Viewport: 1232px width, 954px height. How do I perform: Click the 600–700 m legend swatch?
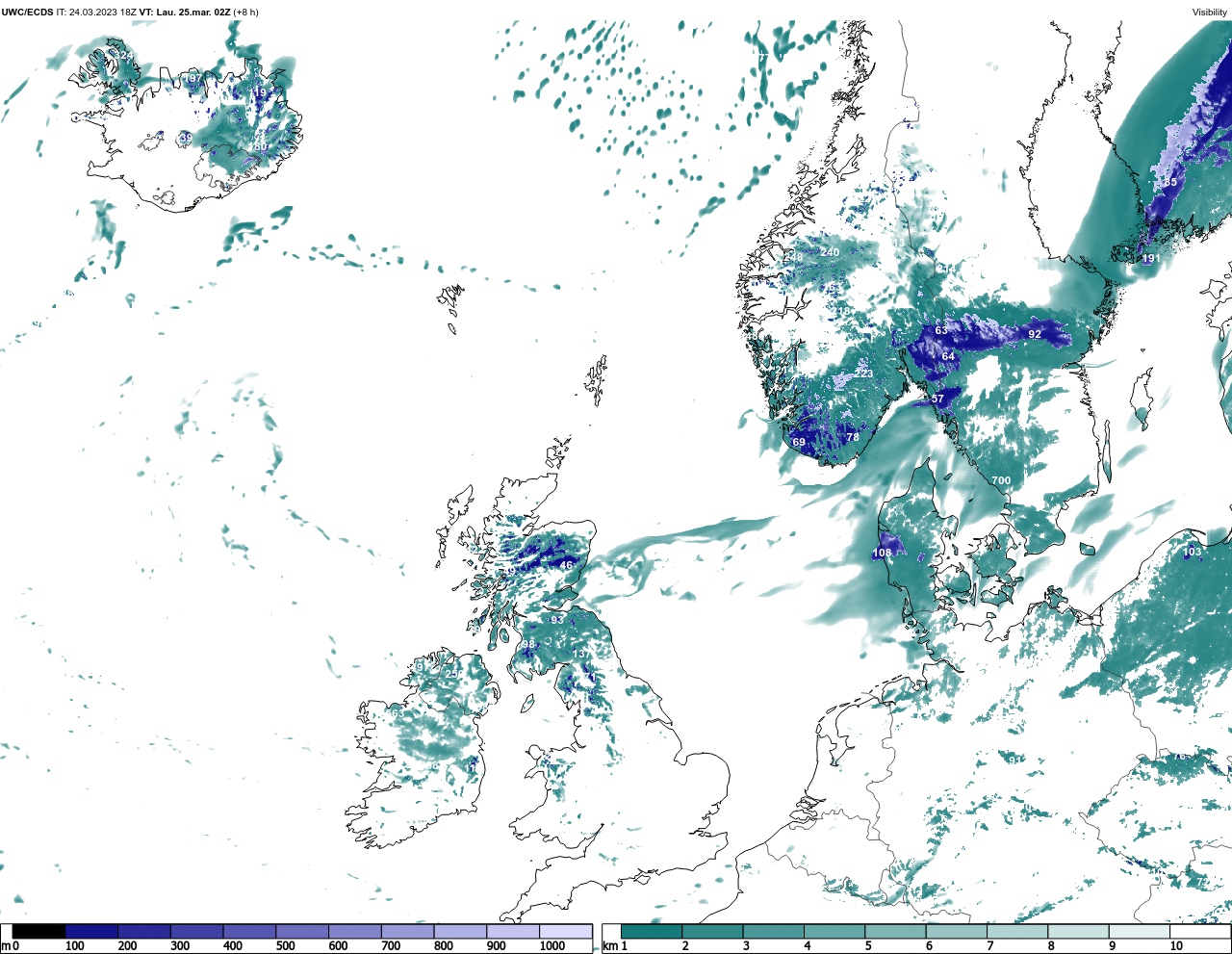[x=354, y=931]
